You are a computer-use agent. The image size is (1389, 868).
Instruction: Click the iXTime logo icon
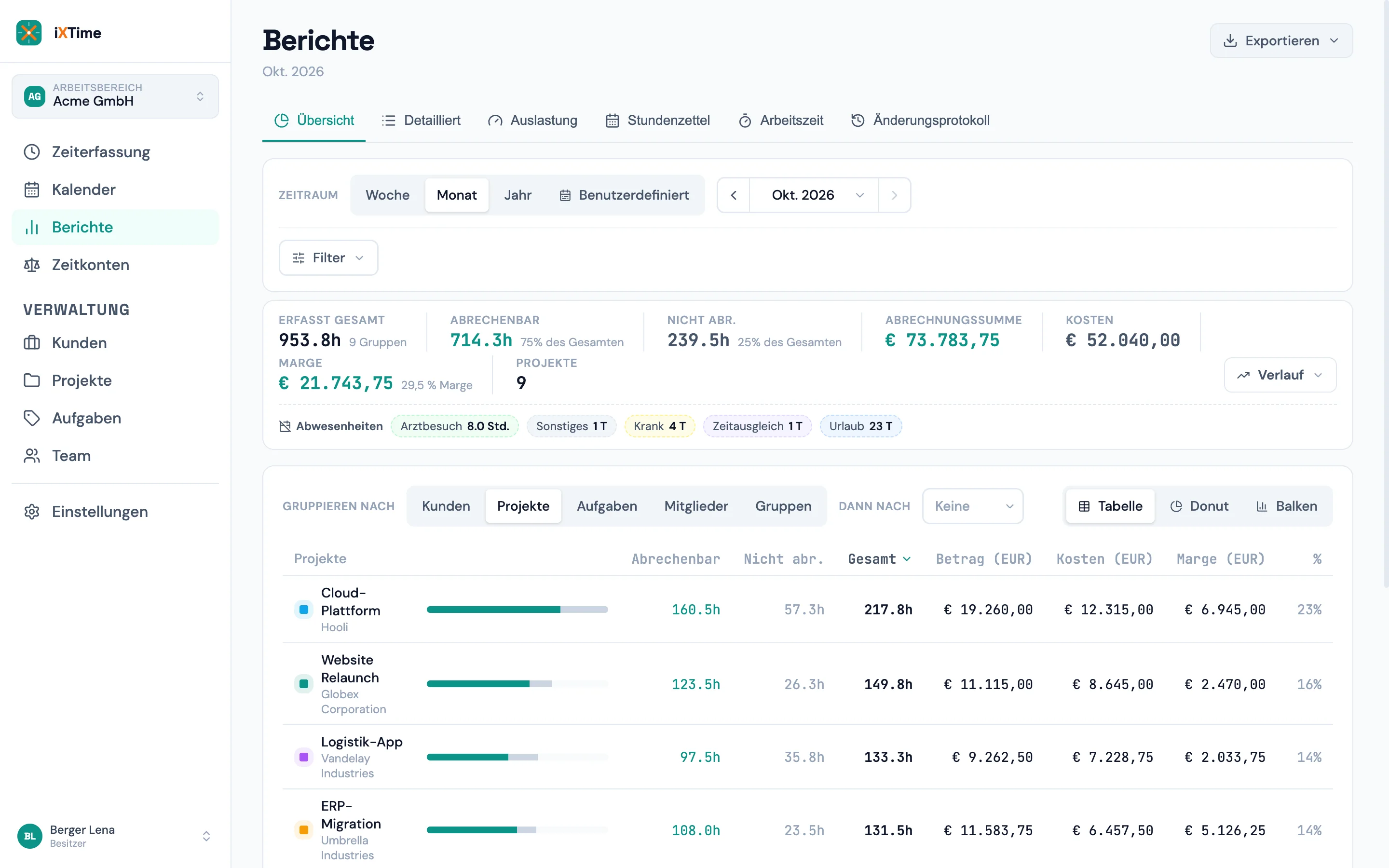(x=29, y=33)
